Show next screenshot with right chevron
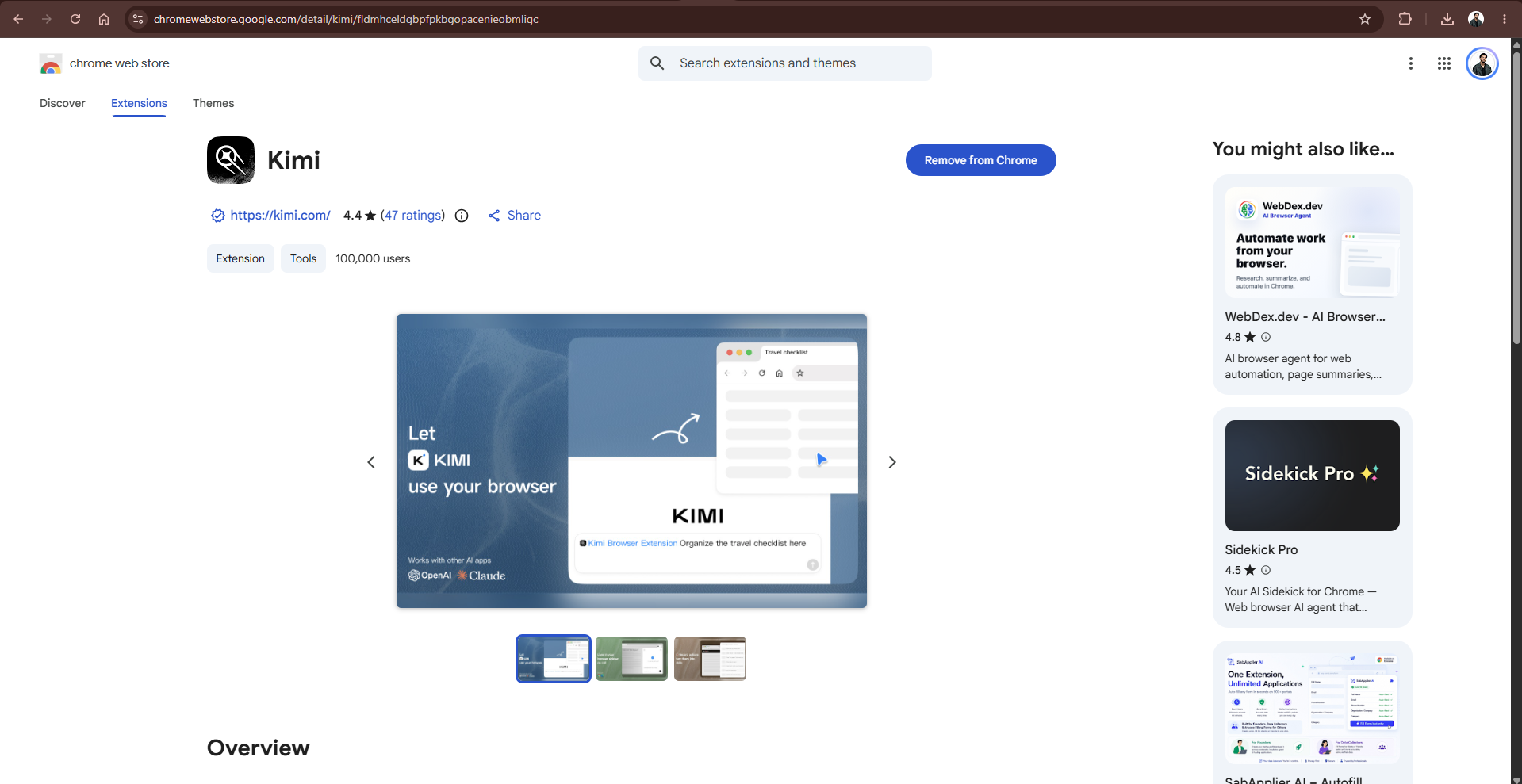This screenshot has height=784, width=1522. (892, 462)
